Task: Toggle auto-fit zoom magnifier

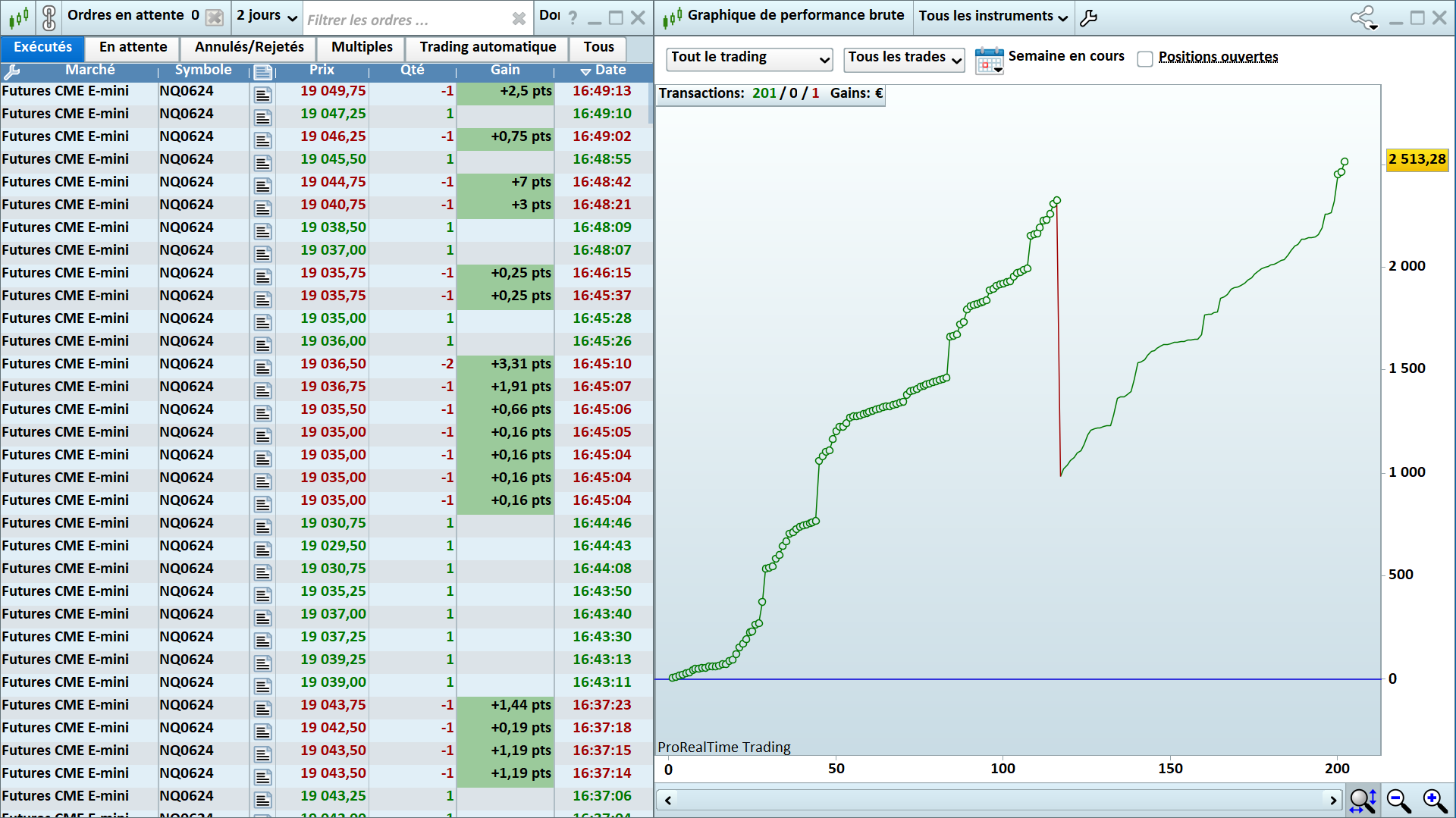Action: click(x=1363, y=801)
